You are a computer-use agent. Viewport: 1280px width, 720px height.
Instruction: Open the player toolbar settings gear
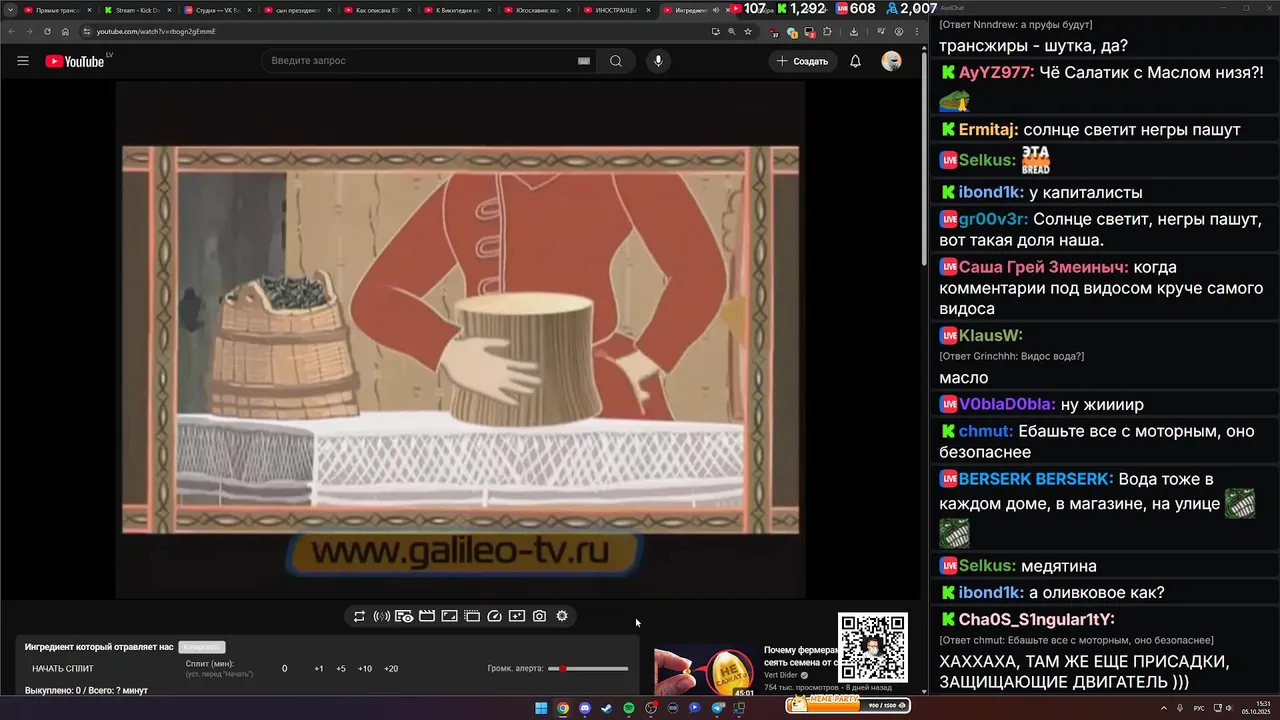tap(562, 616)
